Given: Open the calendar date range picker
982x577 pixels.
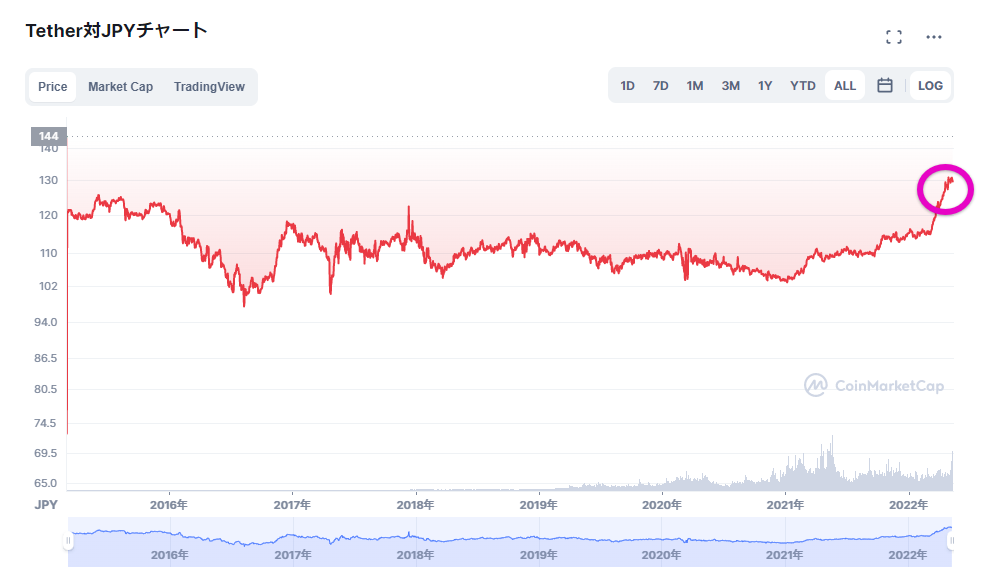Looking at the screenshot, I should 884,86.
